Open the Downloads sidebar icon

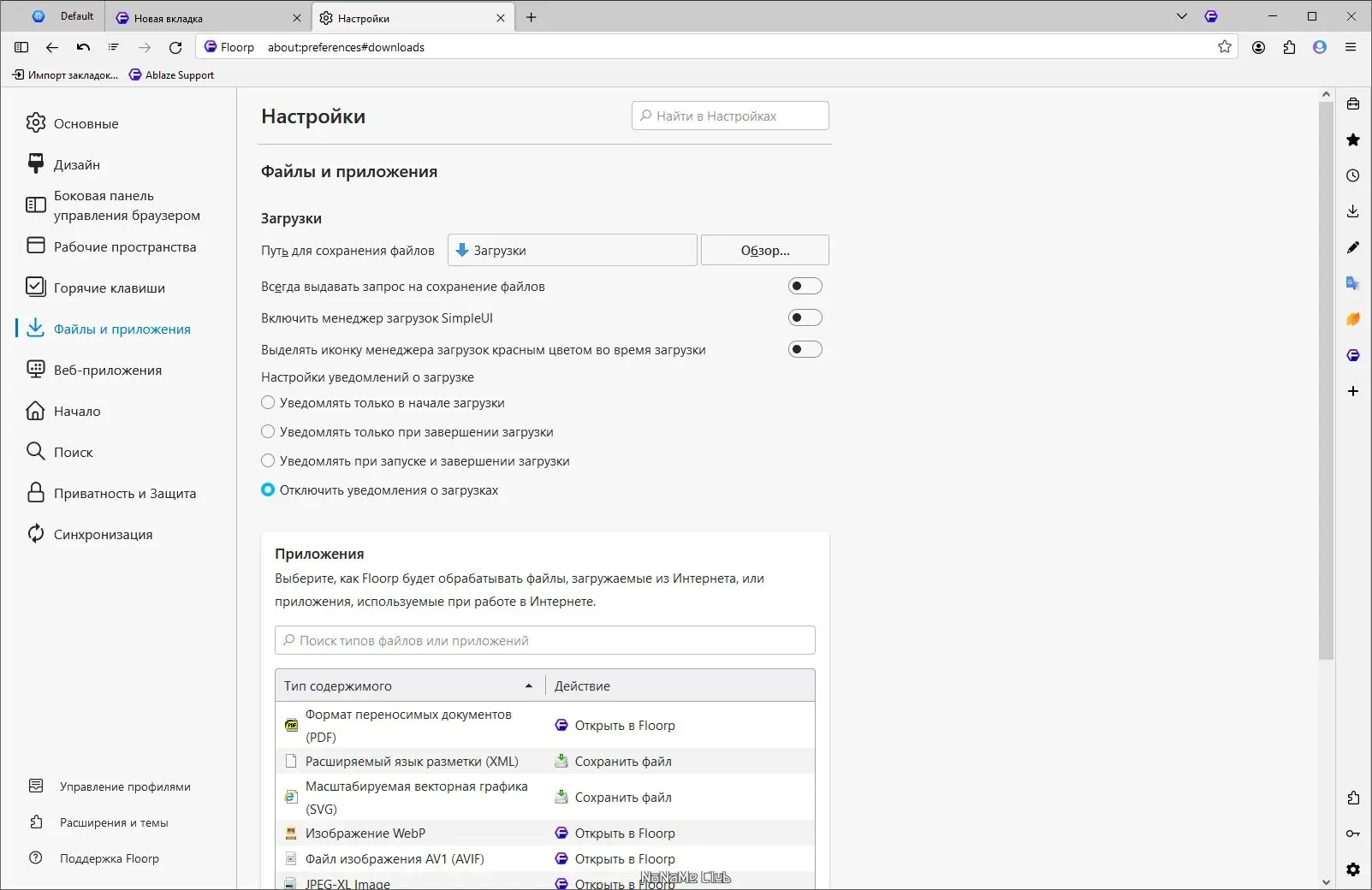(x=1352, y=211)
